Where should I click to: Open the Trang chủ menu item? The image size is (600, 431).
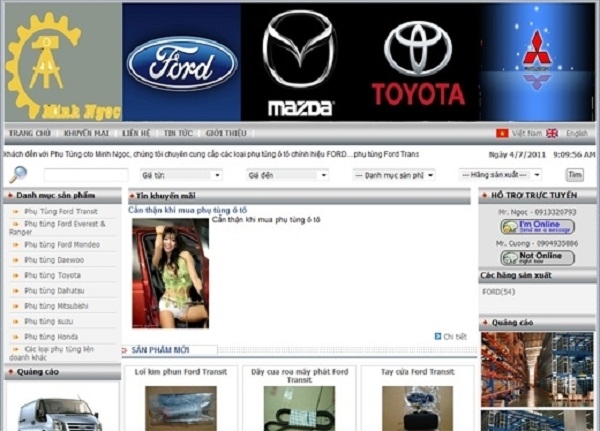point(30,133)
